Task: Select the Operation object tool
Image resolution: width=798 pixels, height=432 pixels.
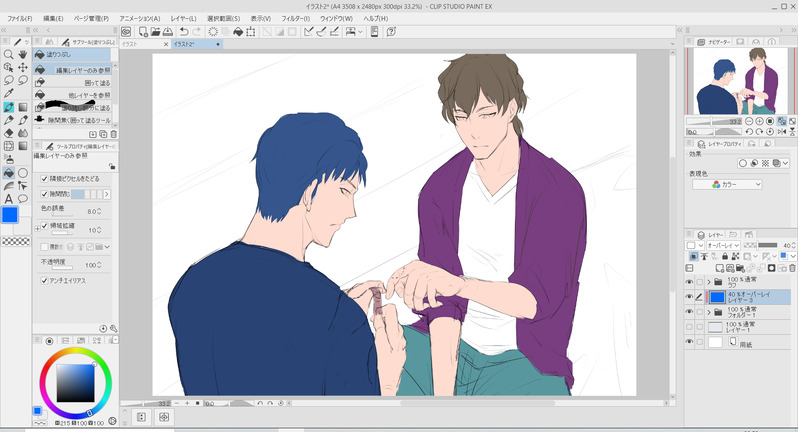Action: click(x=8, y=67)
